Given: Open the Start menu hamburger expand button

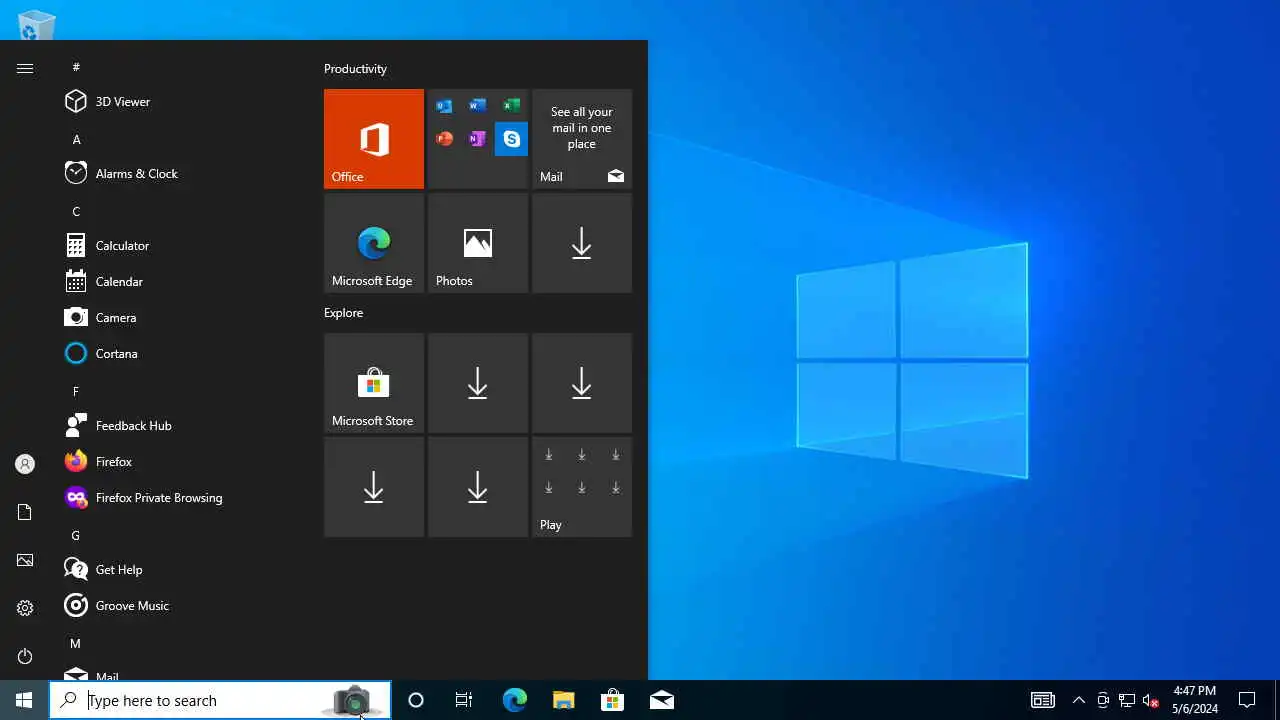Looking at the screenshot, I should (25, 68).
